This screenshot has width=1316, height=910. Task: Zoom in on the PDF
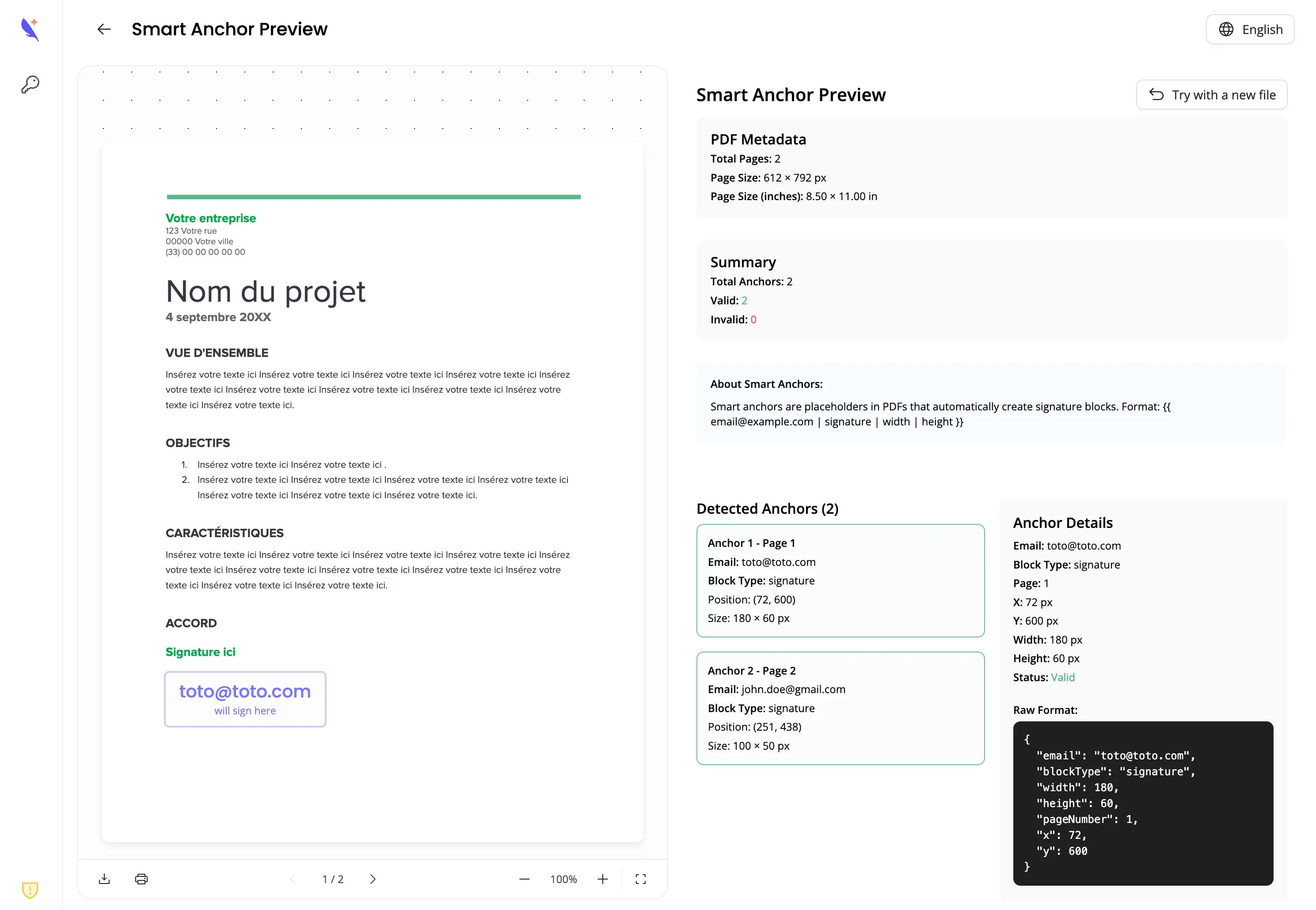(x=602, y=879)
